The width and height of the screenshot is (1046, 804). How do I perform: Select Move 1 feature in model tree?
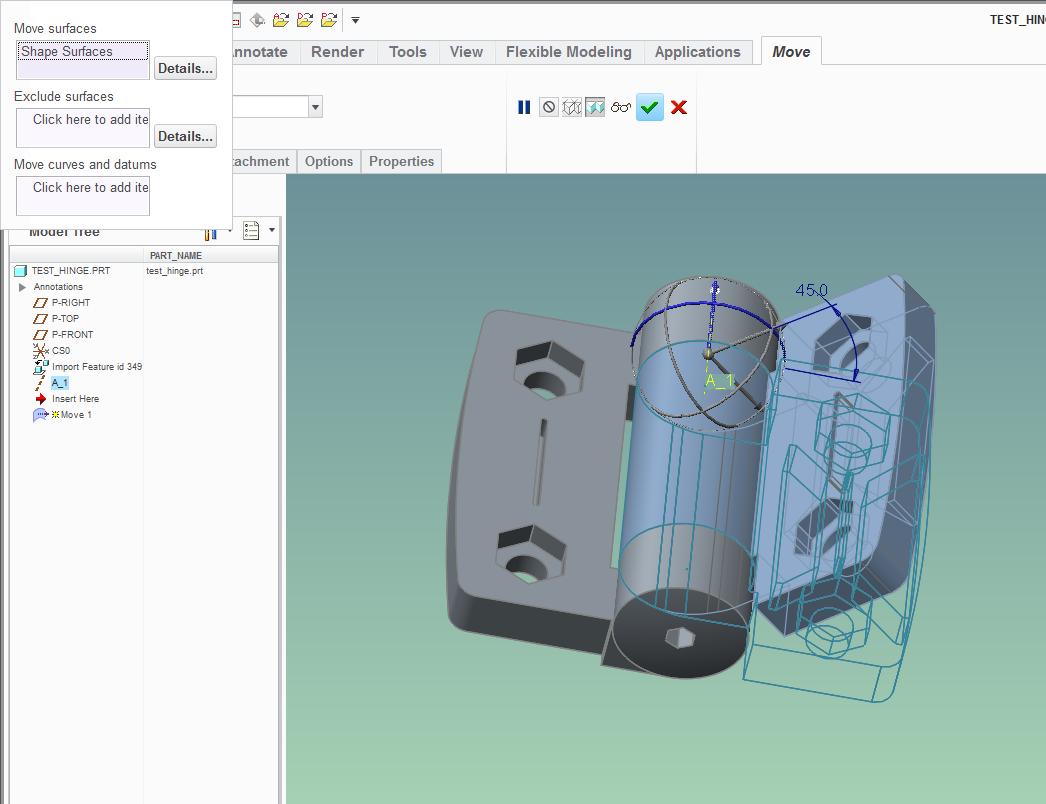click(76, 414)
